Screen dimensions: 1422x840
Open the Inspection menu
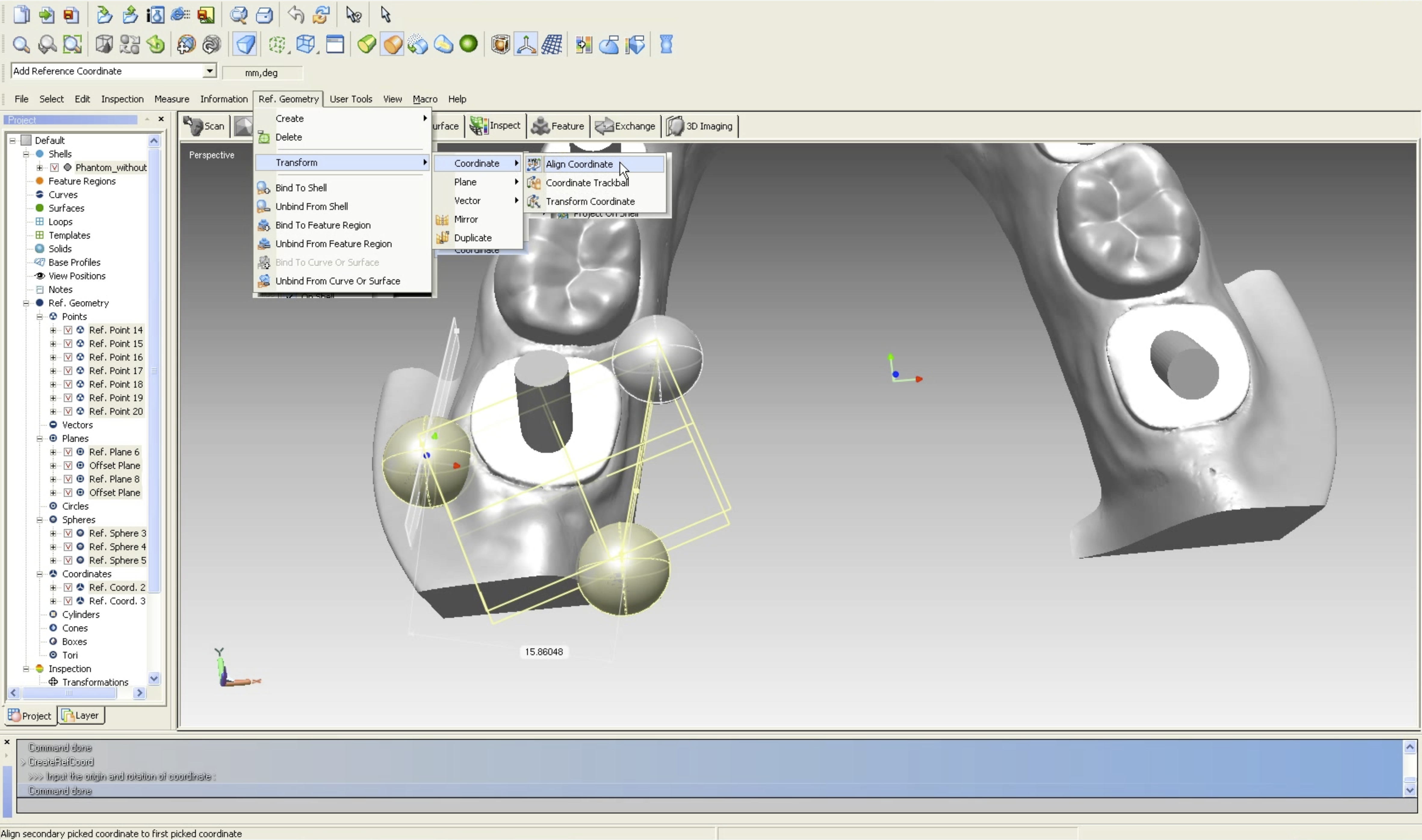tap(122, 99)
